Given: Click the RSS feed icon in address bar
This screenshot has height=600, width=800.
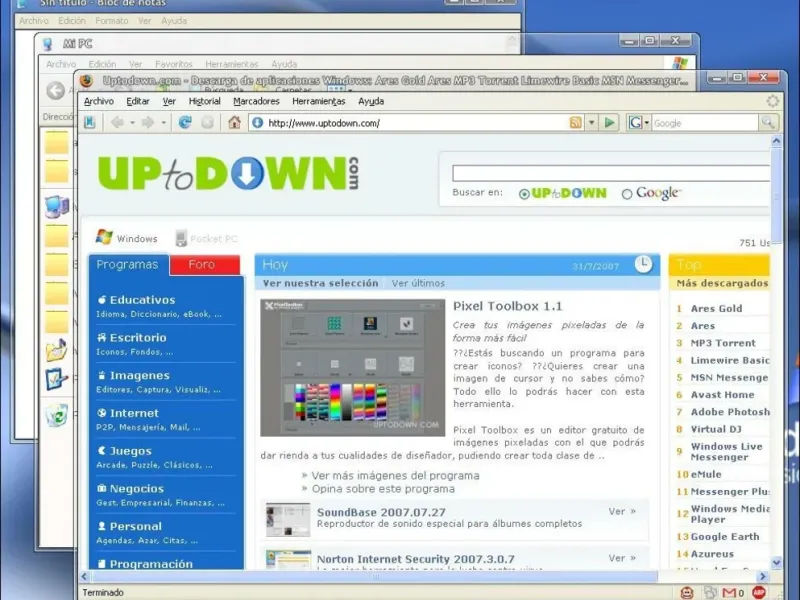Looking at the screenshot, I should click(x=576, y=123).
